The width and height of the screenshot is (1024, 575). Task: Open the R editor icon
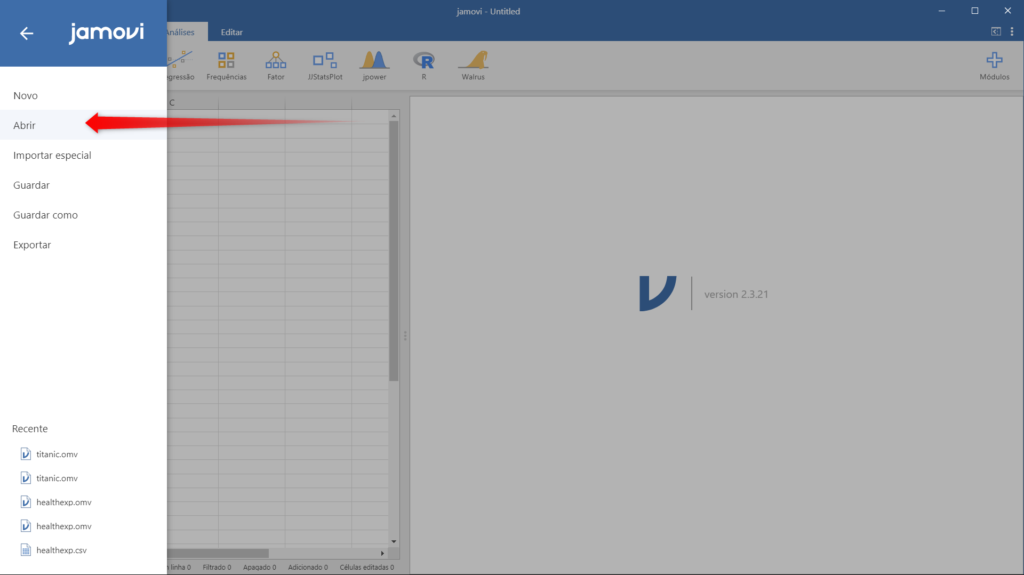424,66
